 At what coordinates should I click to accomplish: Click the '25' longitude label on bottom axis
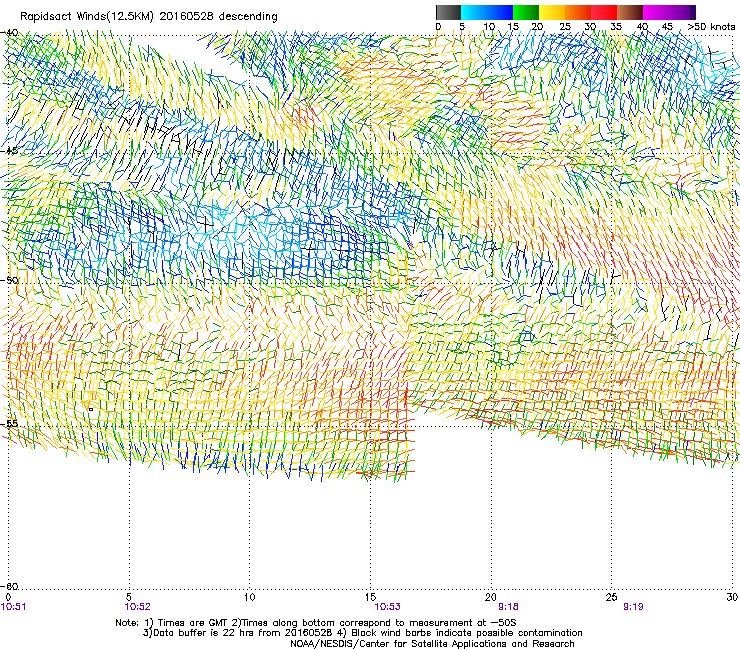(x=611, y=597)
